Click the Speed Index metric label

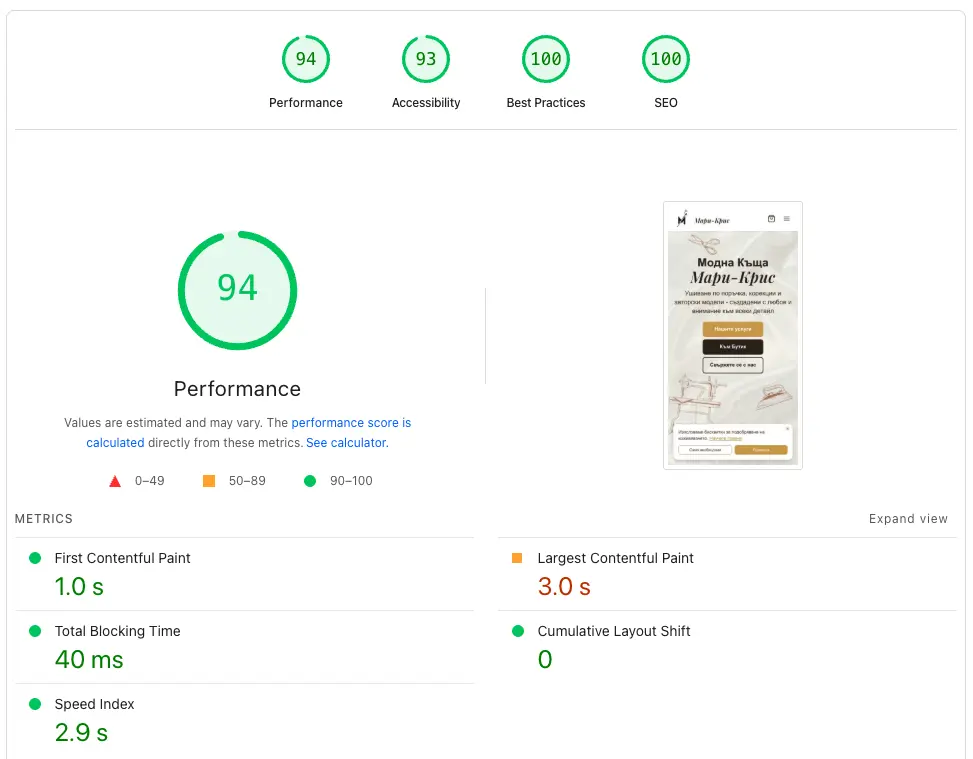[x=94, y=704]
